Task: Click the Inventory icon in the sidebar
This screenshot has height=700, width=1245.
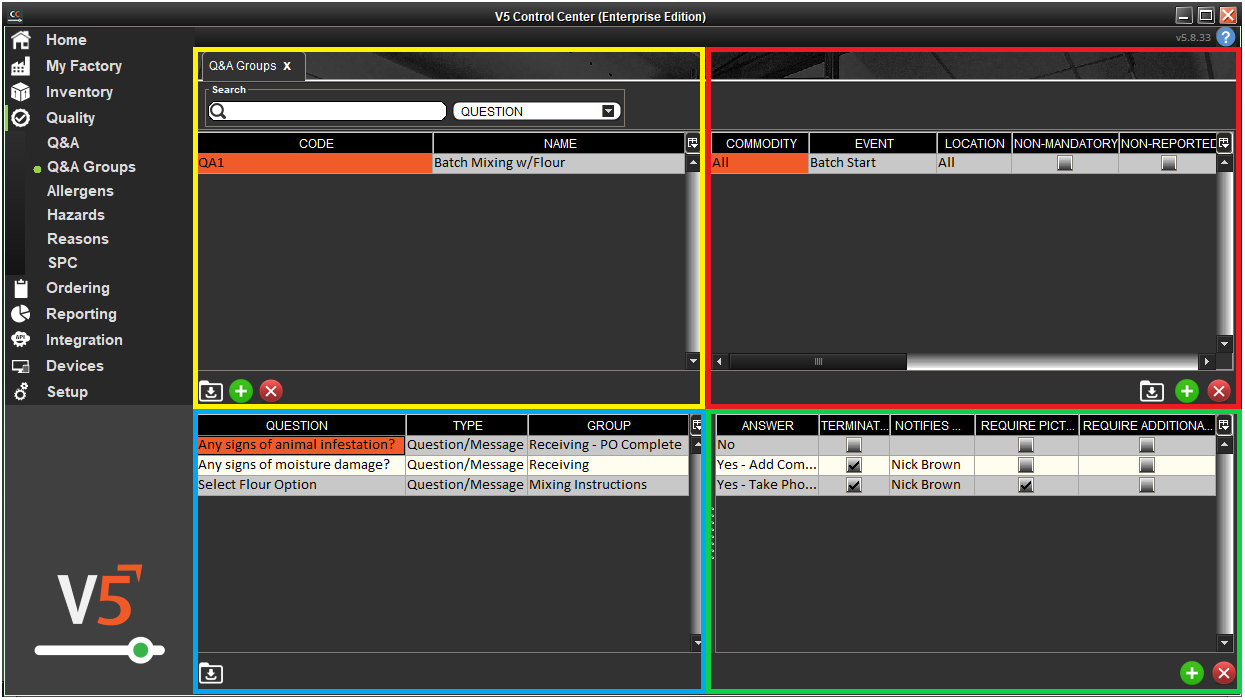Action: [x=20, y=92]
